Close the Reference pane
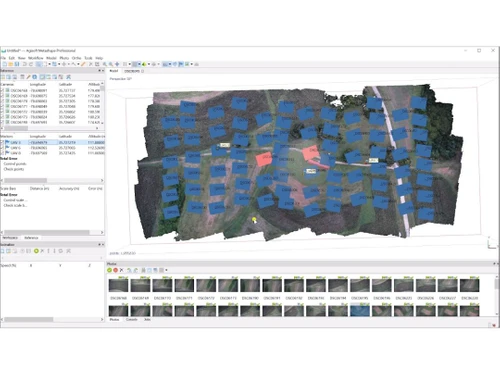 point(103,71)
